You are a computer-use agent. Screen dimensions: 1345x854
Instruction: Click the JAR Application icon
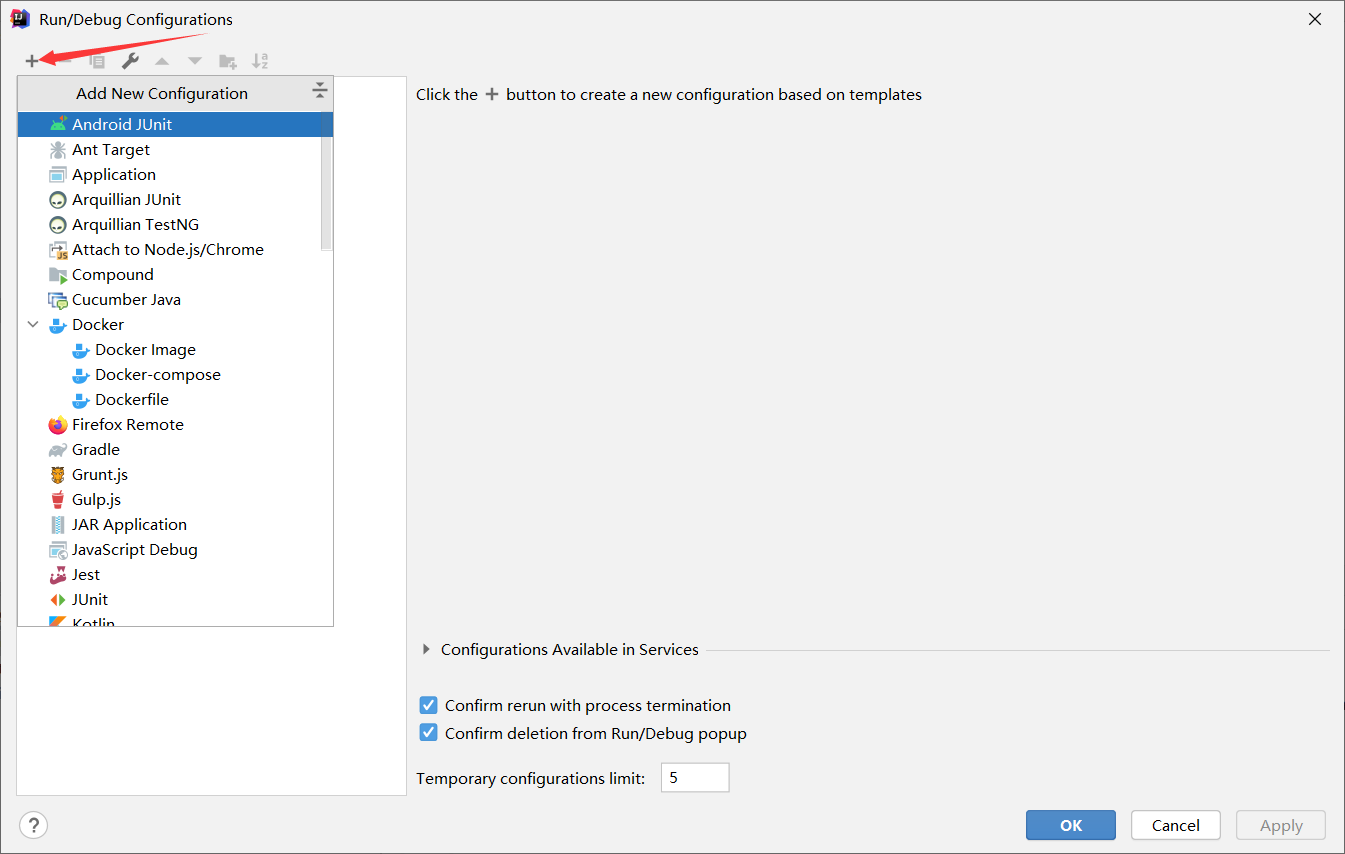click(x=58, y=524)
